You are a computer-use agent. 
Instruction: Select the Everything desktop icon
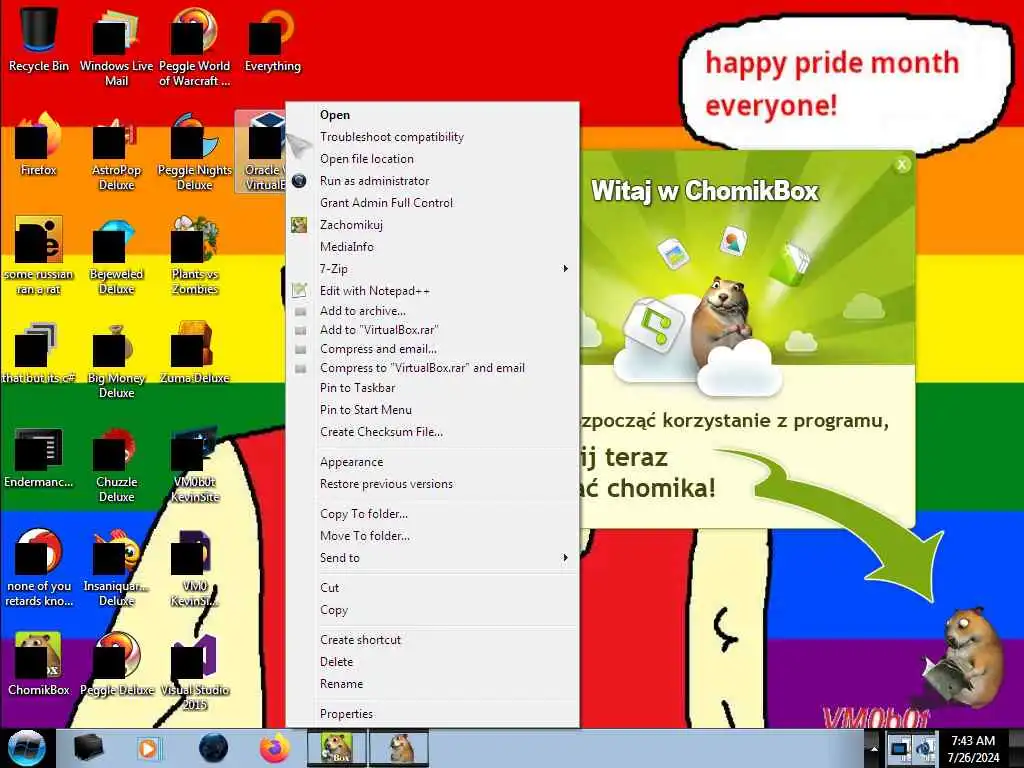[x=272, y=39]
